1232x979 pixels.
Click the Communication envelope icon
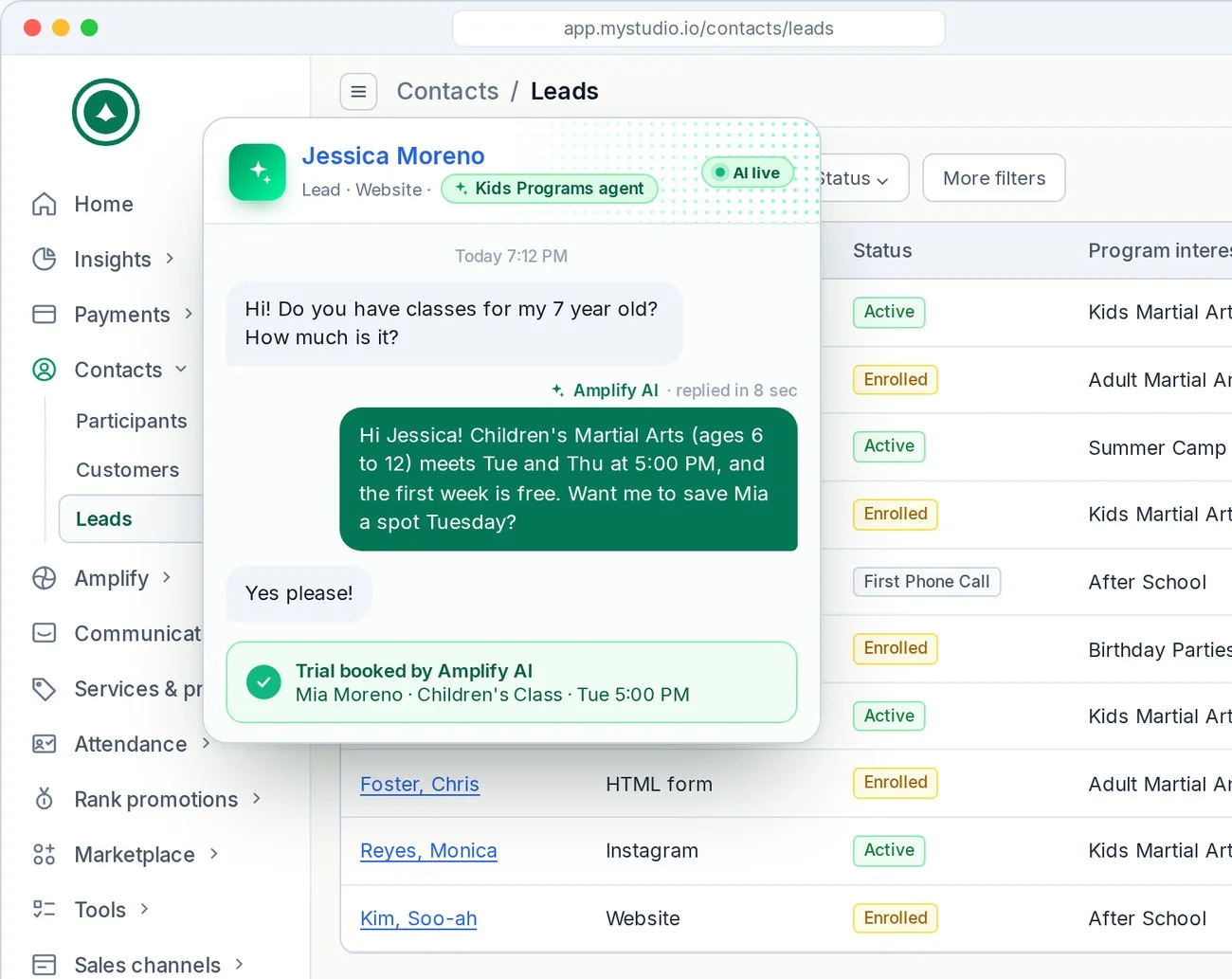[x=45, y=633]
